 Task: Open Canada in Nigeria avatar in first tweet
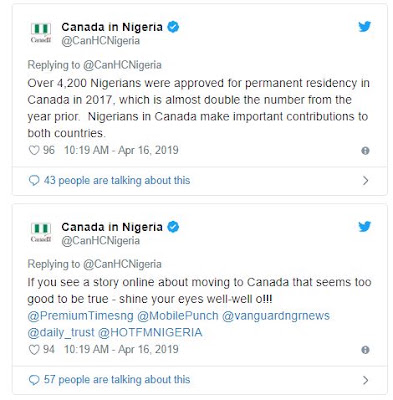(x=41, y=33)
